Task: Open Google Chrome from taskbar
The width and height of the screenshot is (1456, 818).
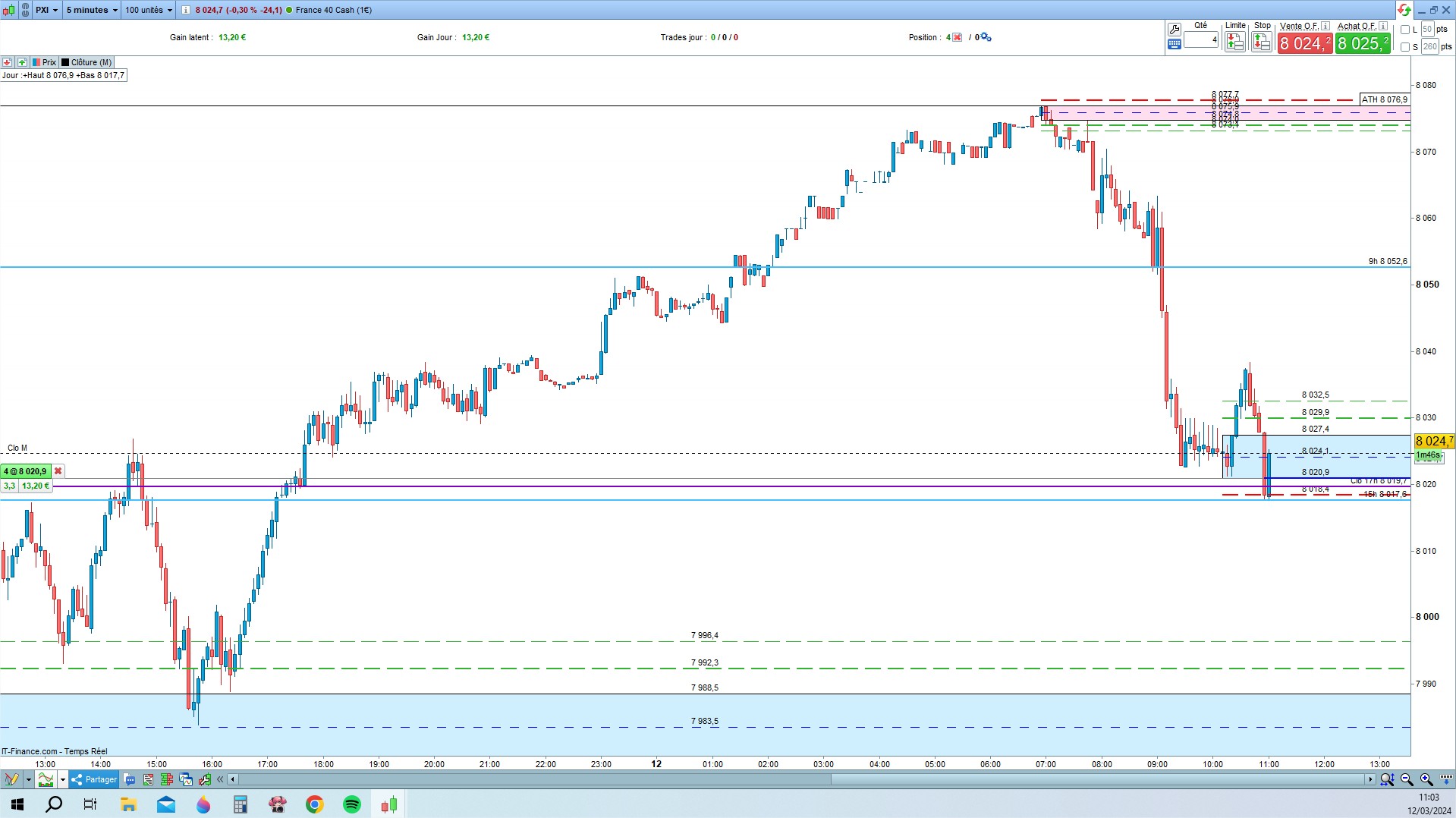Action: pyautogui.click(x=314, y=804)
